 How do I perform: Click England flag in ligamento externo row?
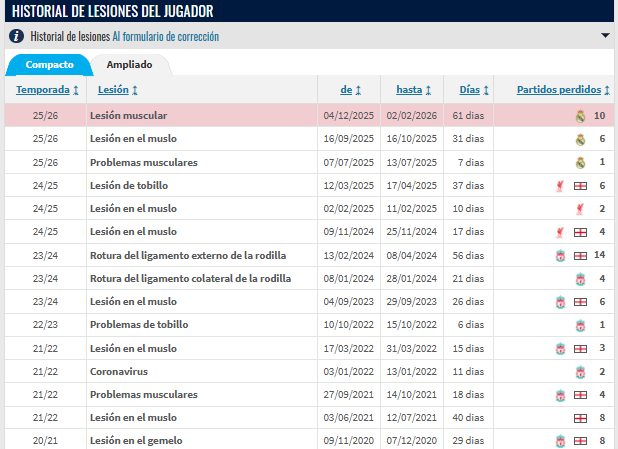(x=580, y=256)
